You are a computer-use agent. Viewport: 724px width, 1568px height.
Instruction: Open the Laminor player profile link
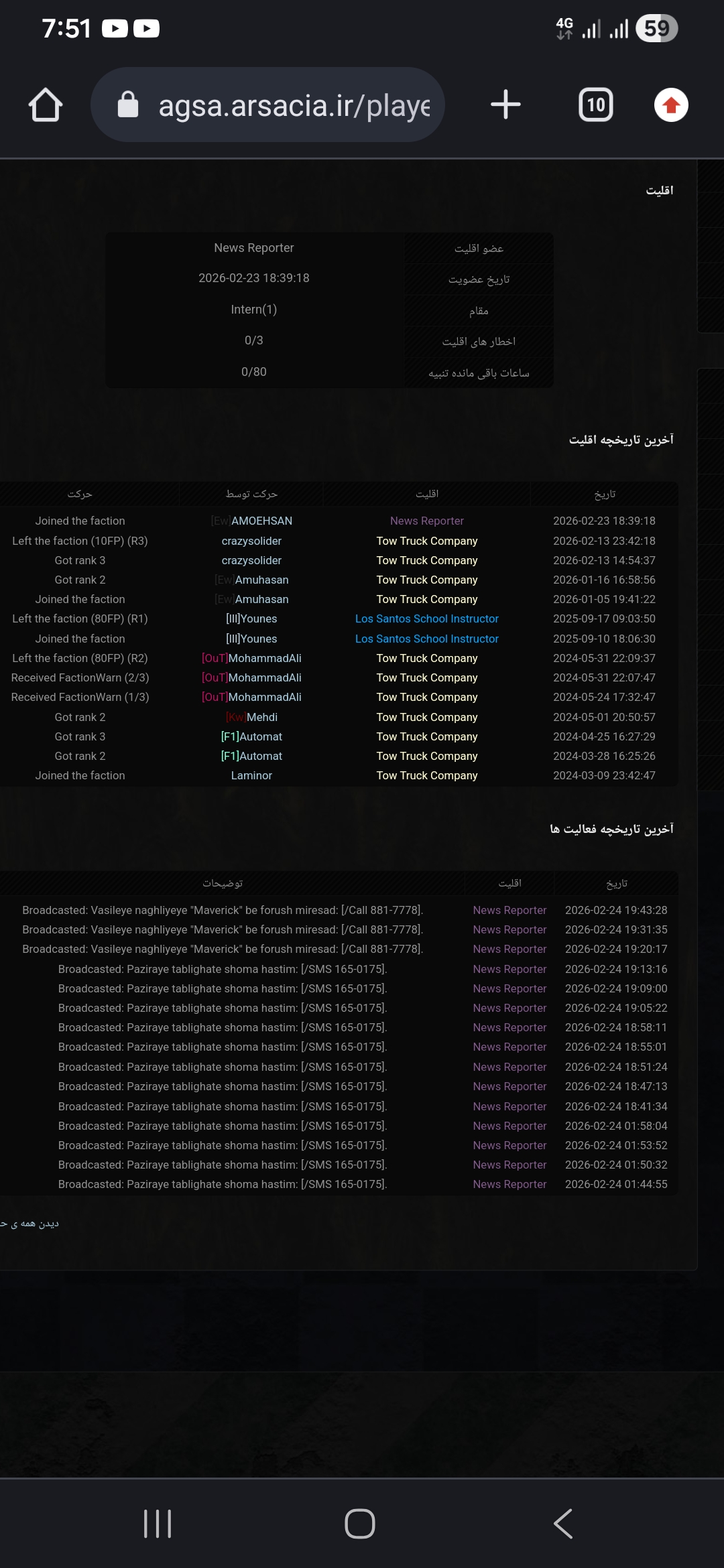(251, 775)
